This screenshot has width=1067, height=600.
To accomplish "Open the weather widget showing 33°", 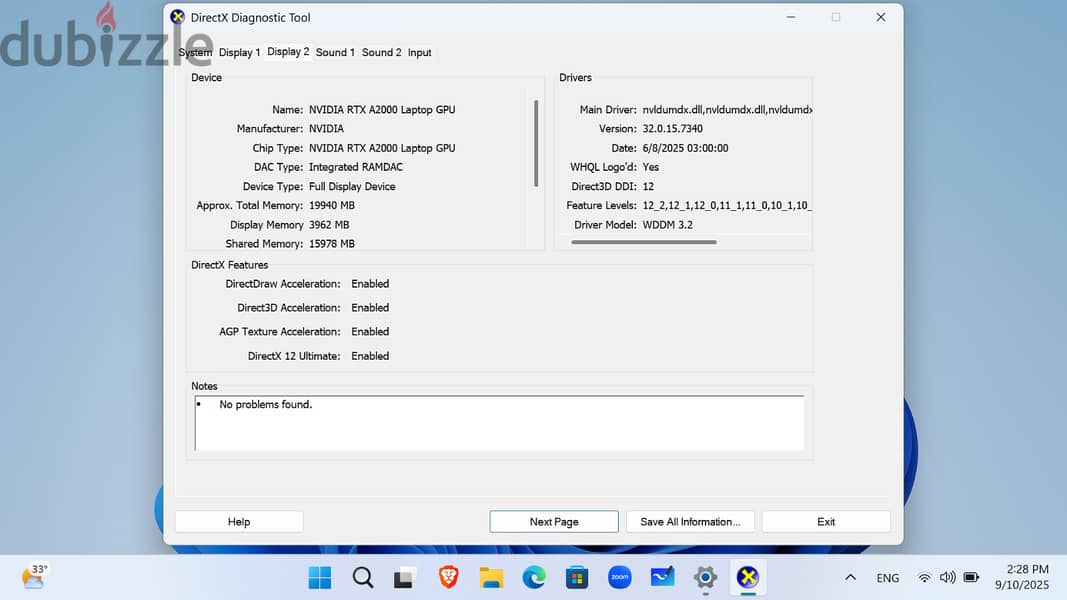I will [x=35, y=576].
